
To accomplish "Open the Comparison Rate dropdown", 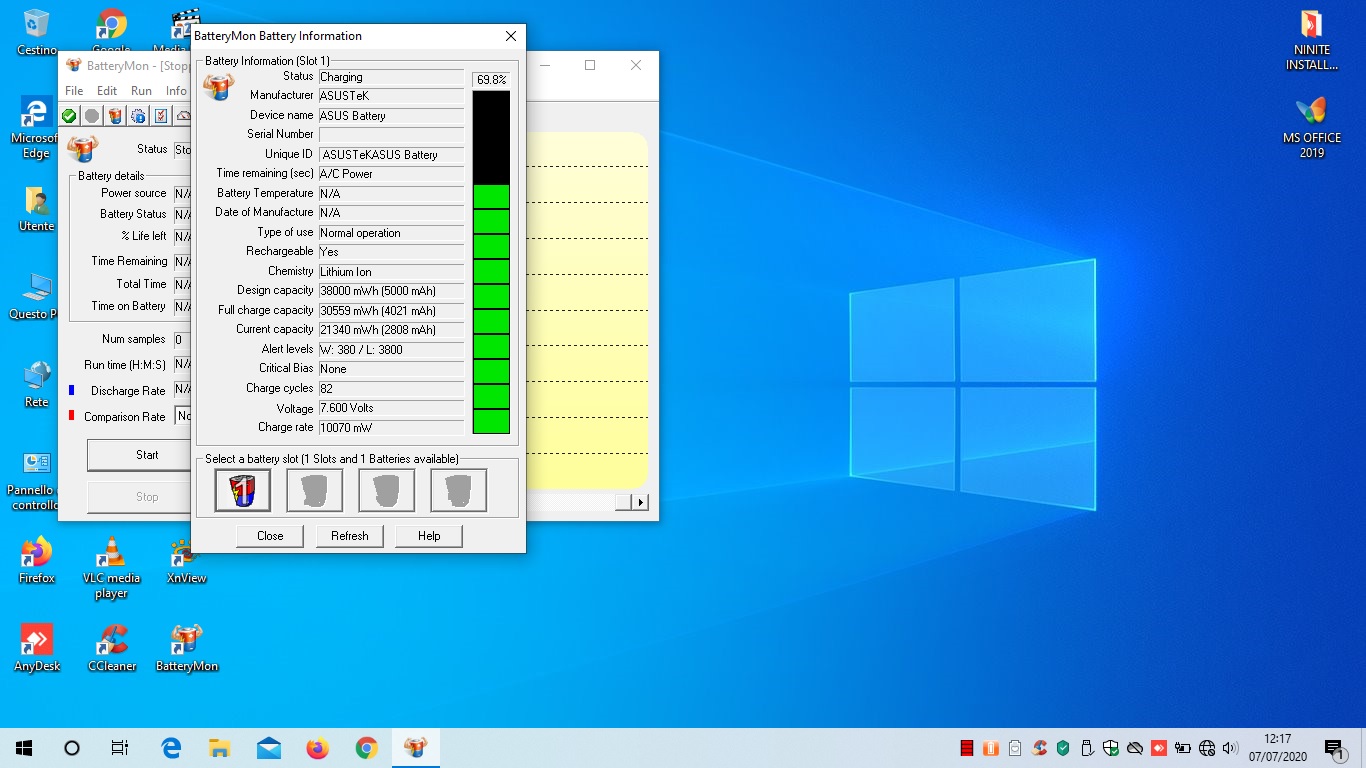I will tap(183, 416).
